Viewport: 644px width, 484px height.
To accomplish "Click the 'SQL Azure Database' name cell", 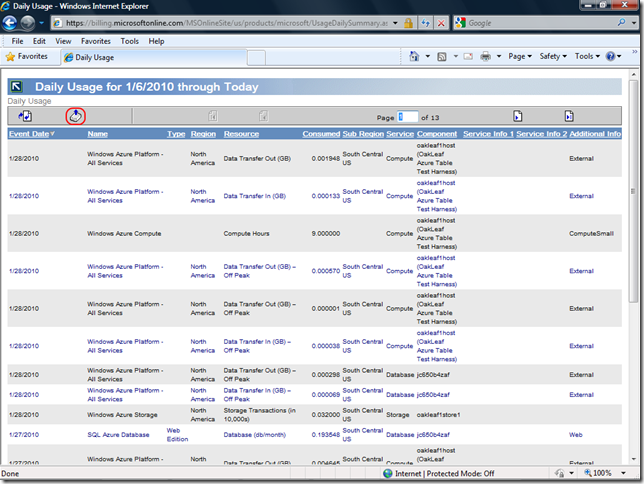I will [118, 435].
